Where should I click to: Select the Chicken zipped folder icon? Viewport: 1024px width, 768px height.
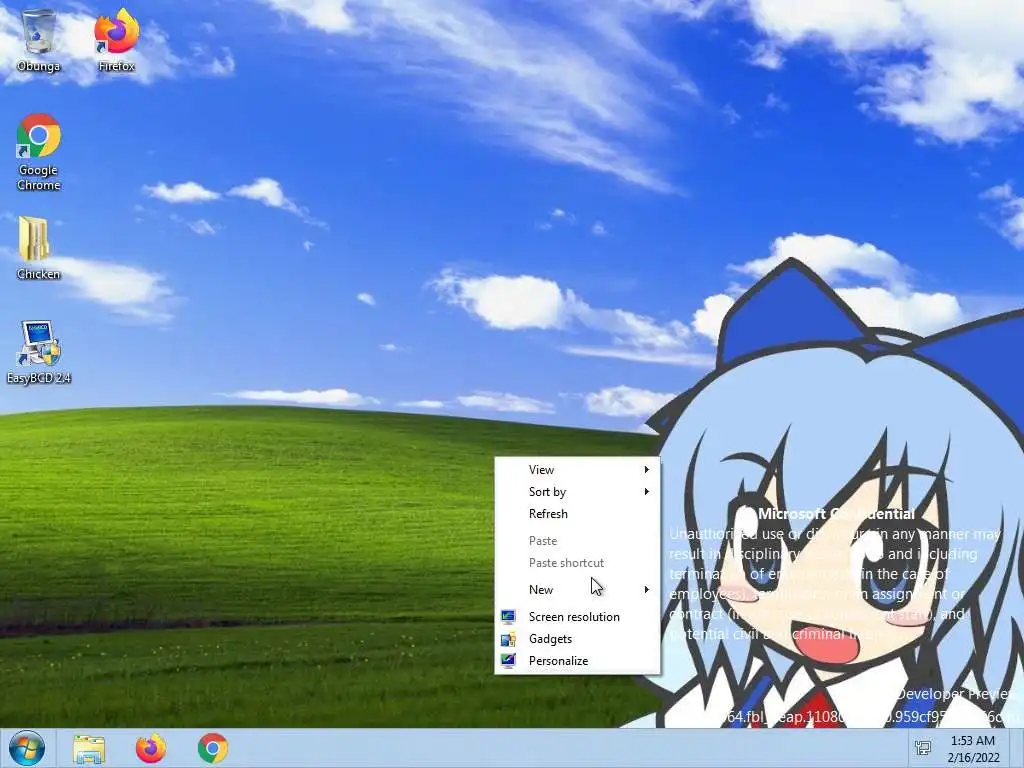tap(38, 248)
